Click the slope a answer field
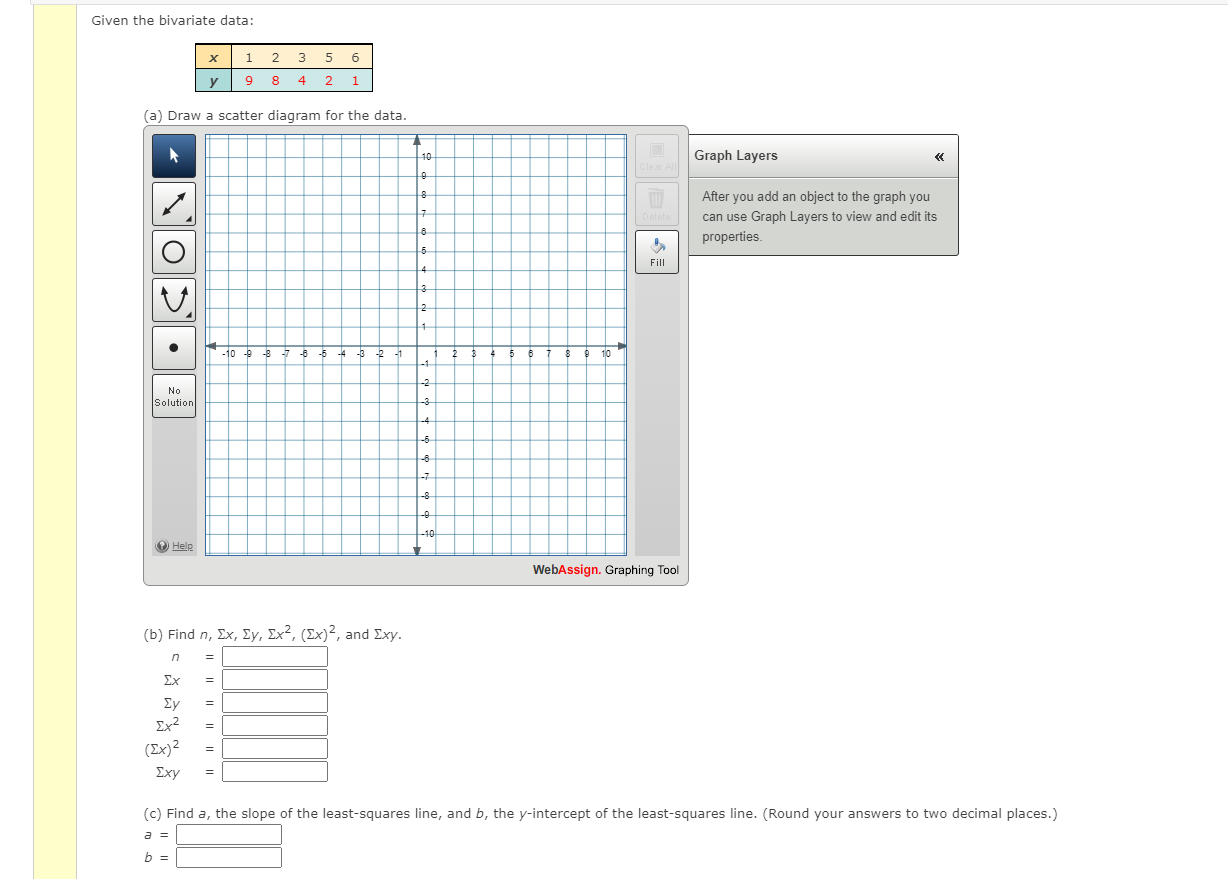 point(228,833)
